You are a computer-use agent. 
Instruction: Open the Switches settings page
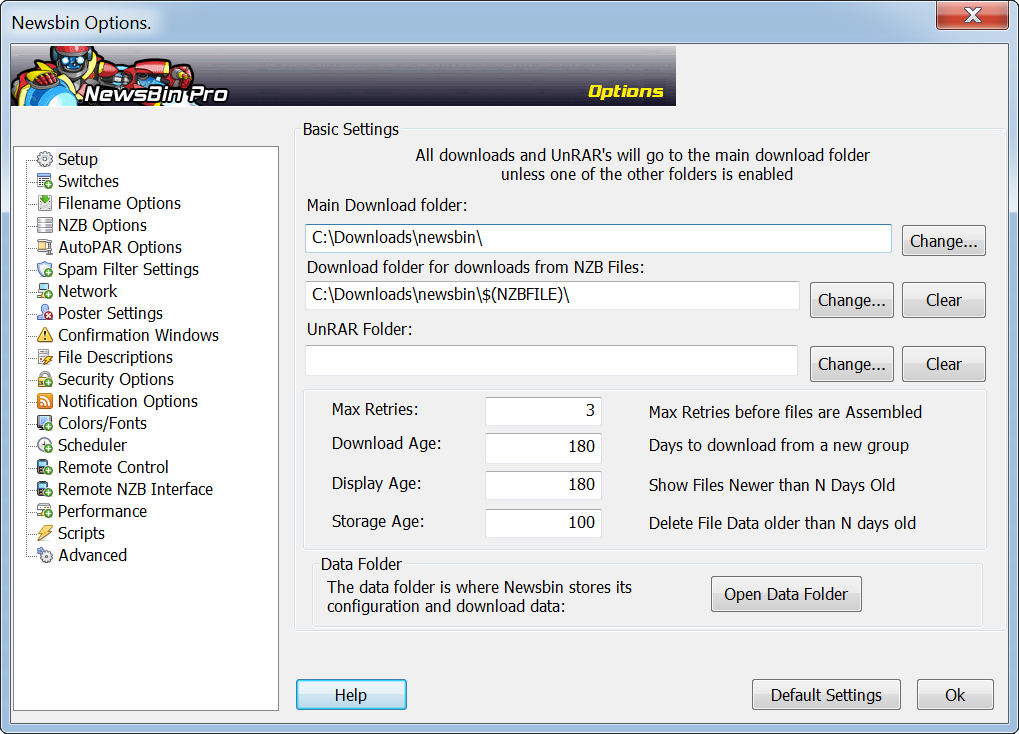88,181
